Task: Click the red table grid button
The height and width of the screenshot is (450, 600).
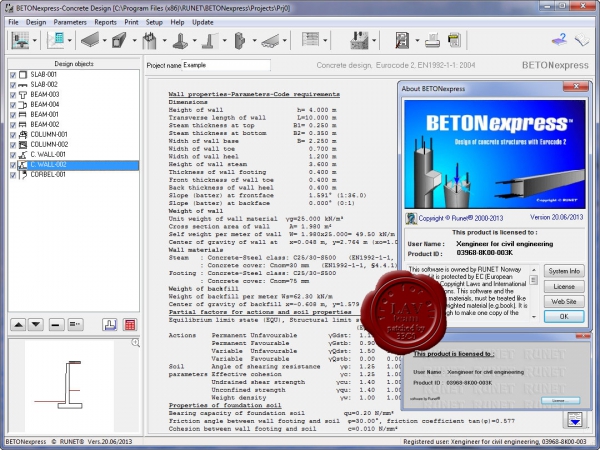Action: point(130,325)
